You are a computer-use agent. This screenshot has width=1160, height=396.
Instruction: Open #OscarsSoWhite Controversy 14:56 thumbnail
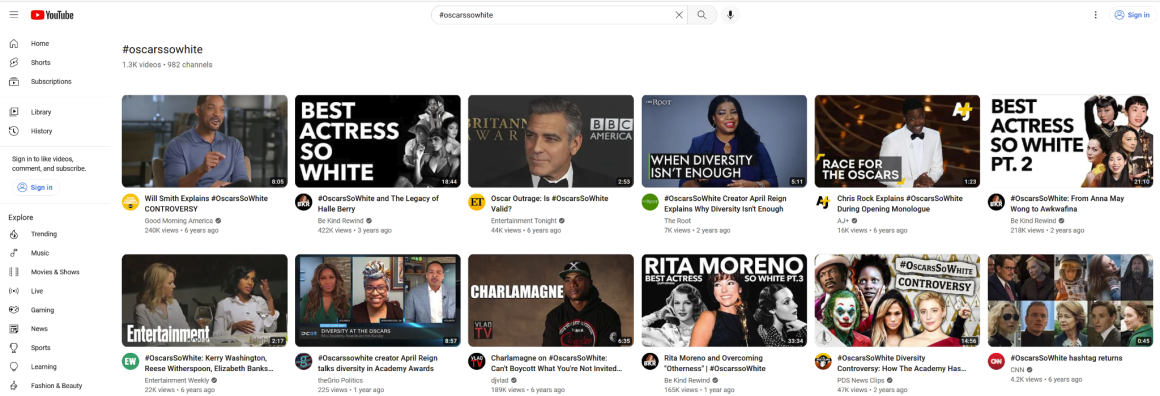(897, 301)
